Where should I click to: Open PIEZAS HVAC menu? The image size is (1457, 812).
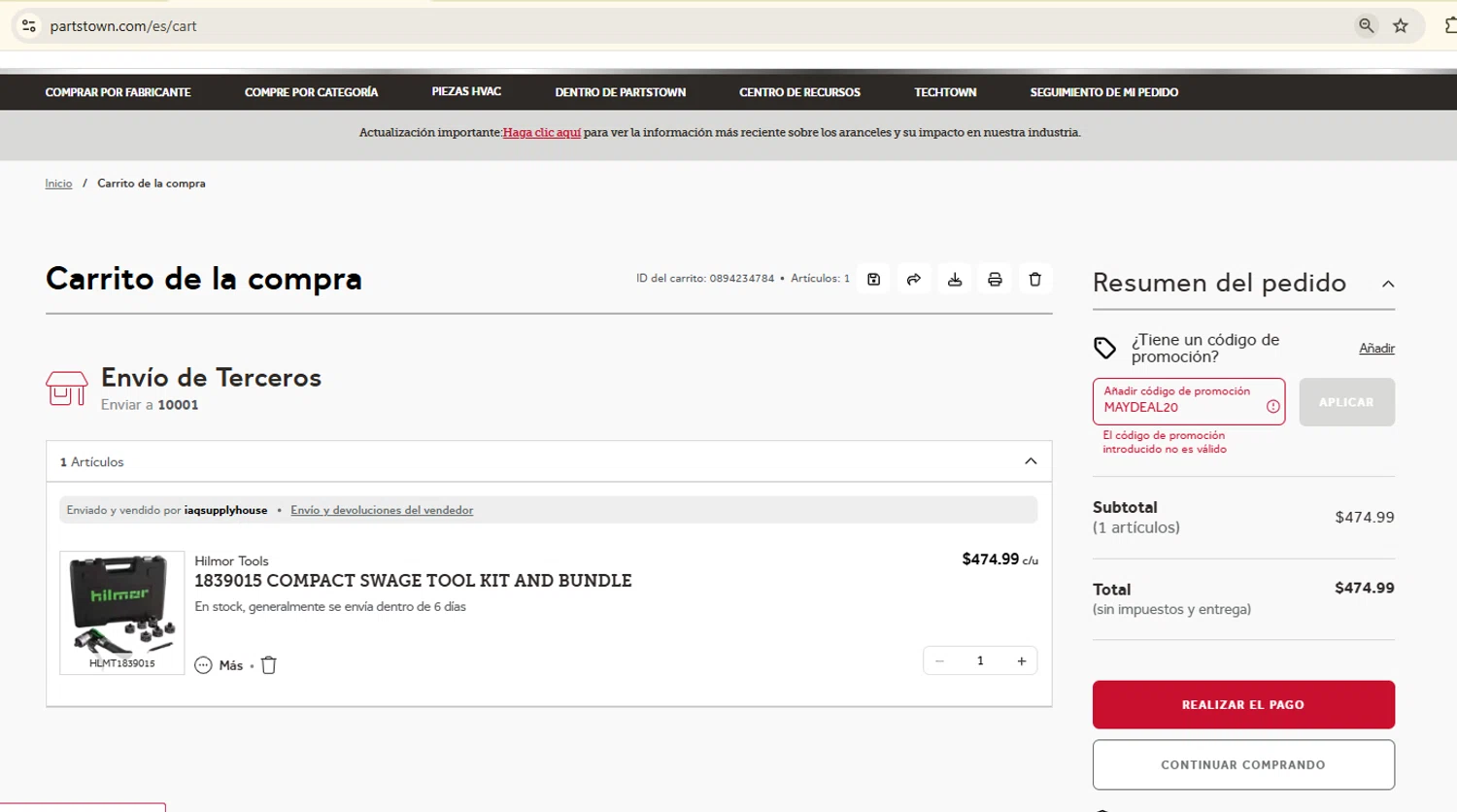click(466, 91)
